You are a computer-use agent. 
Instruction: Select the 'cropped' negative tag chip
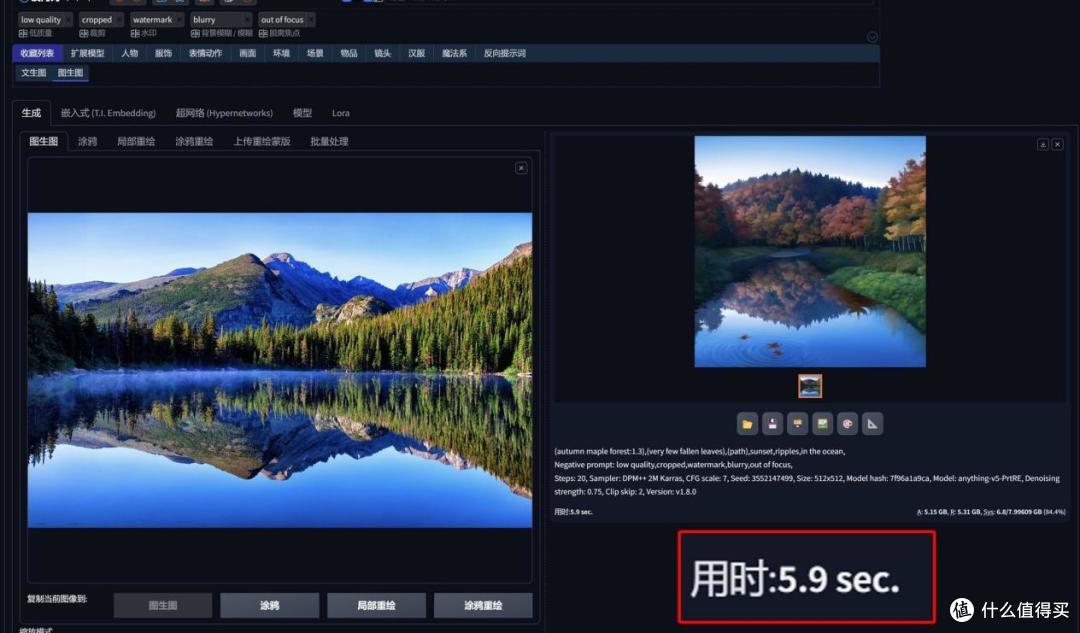101,20
